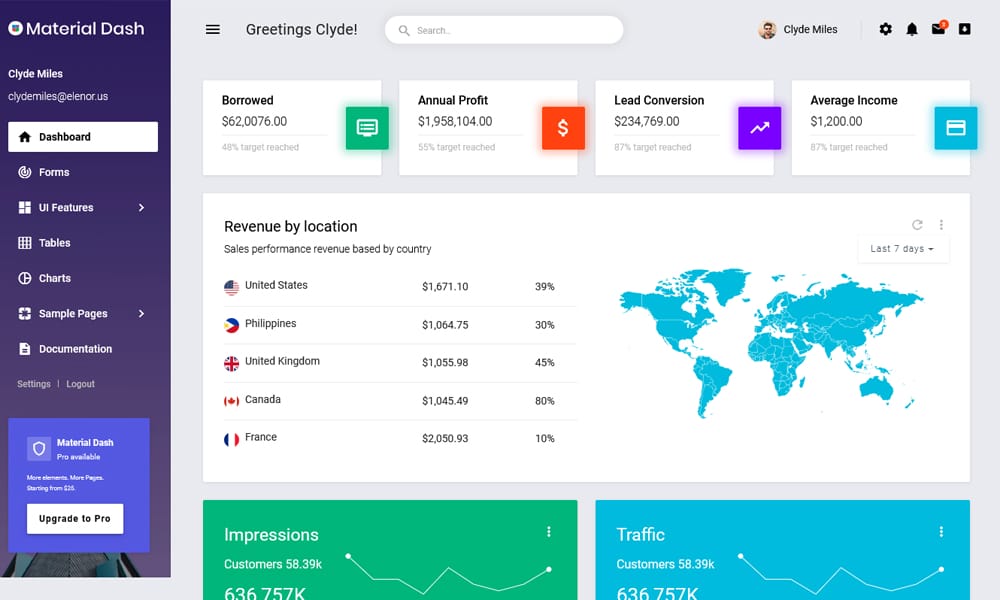Open the Impressions card options menu

tap(548, 532)
